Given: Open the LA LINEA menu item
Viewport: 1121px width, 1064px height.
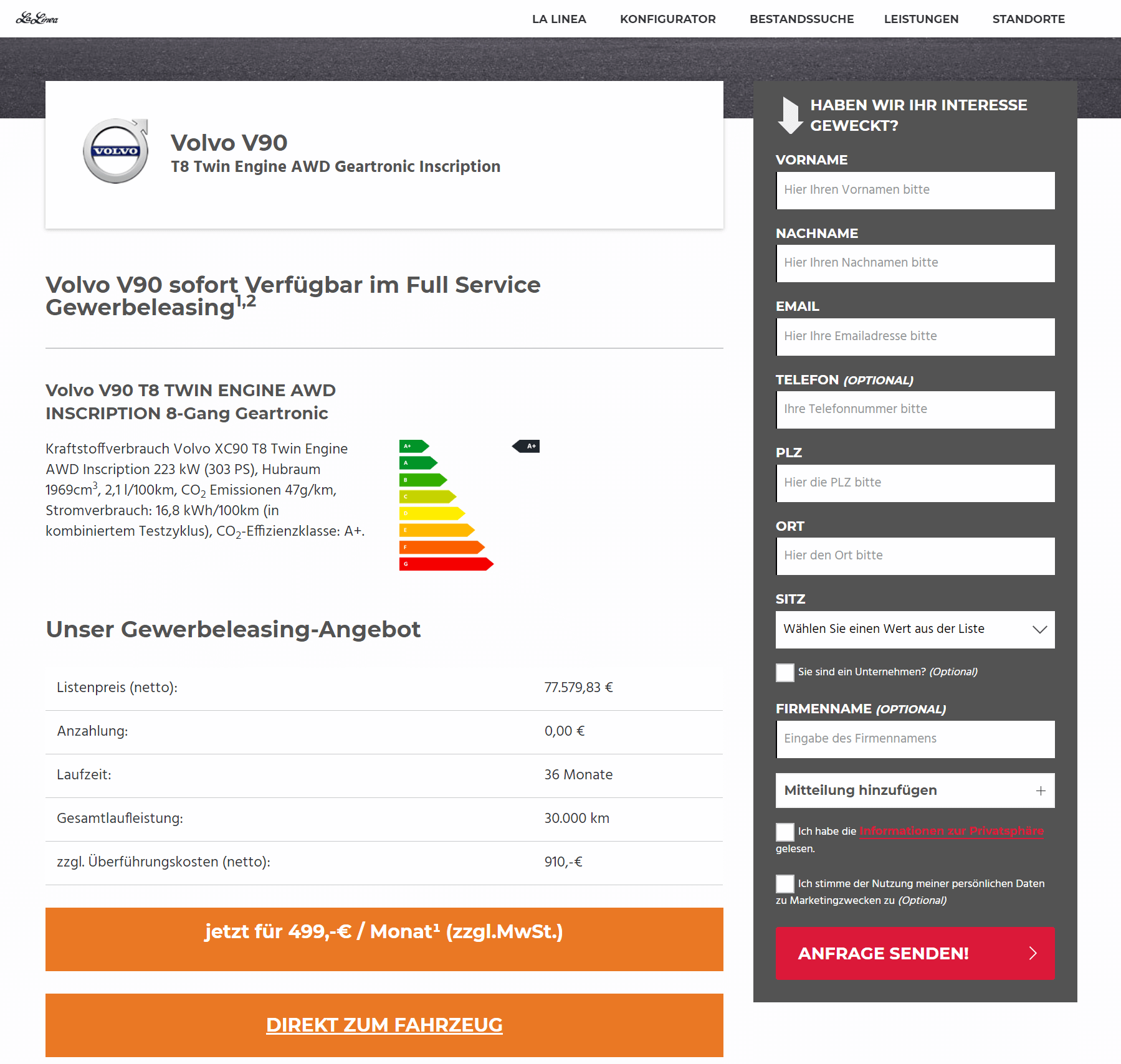Looking at the screenshot, I should tap(559, 19).
